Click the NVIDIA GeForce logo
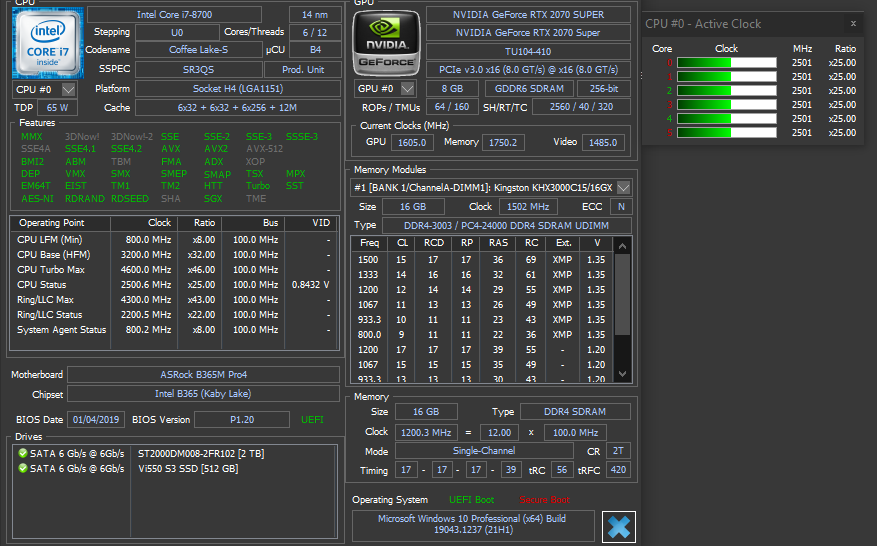This screenshot has width=877, height=546. click(x=386, y=43)
